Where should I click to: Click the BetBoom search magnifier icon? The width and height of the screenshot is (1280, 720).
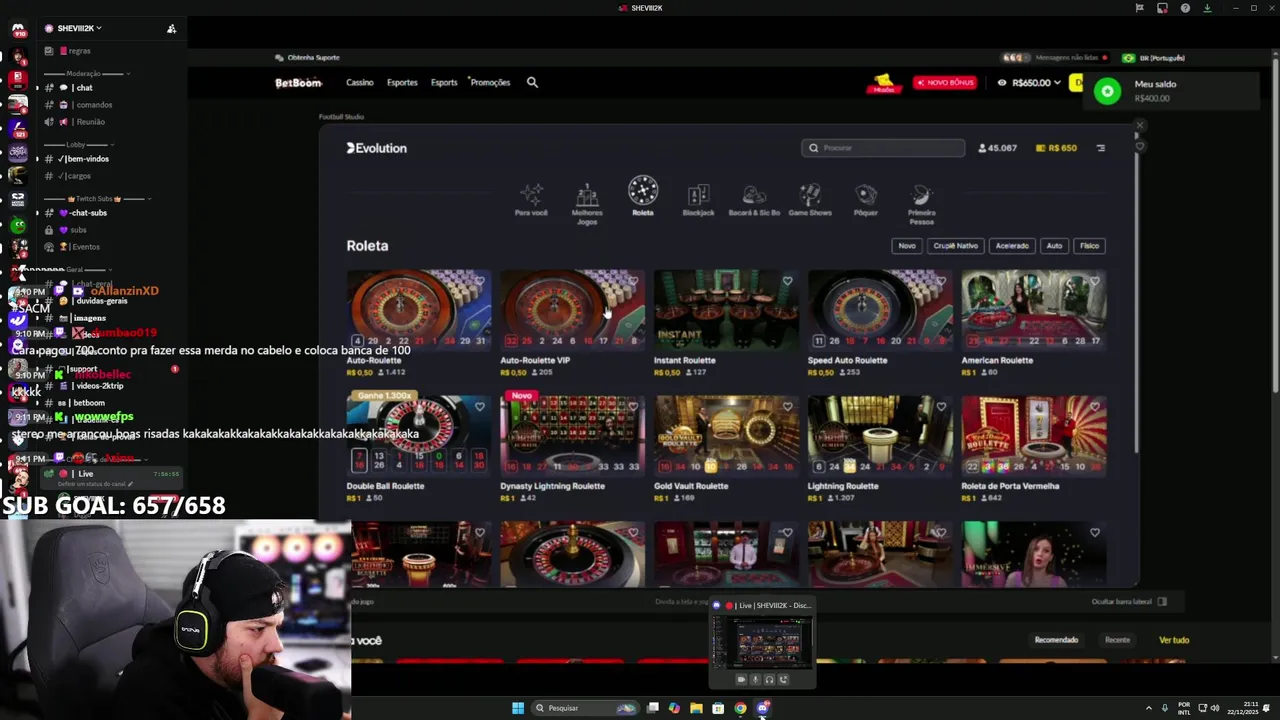(x=532, y=82)
